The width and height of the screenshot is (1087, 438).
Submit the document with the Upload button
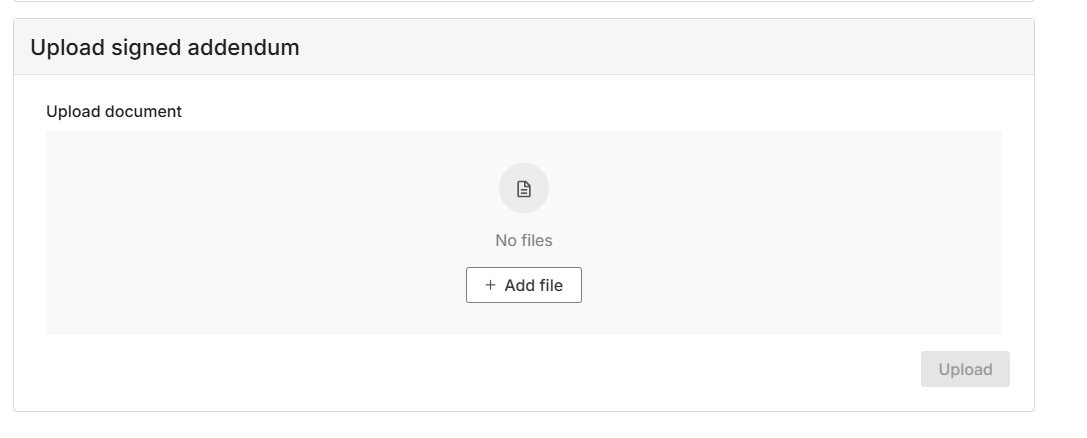[x=965, y=369]
